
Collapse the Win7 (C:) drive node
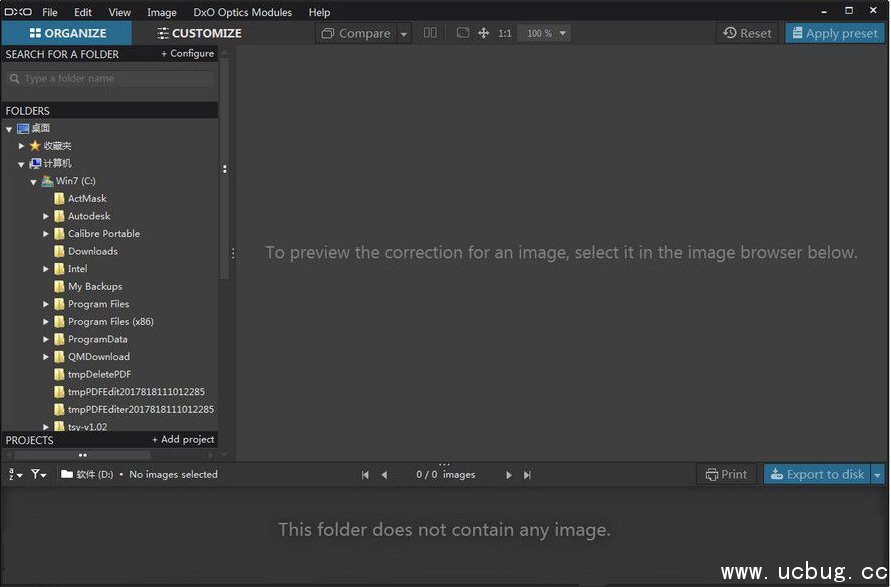[34, 182]
